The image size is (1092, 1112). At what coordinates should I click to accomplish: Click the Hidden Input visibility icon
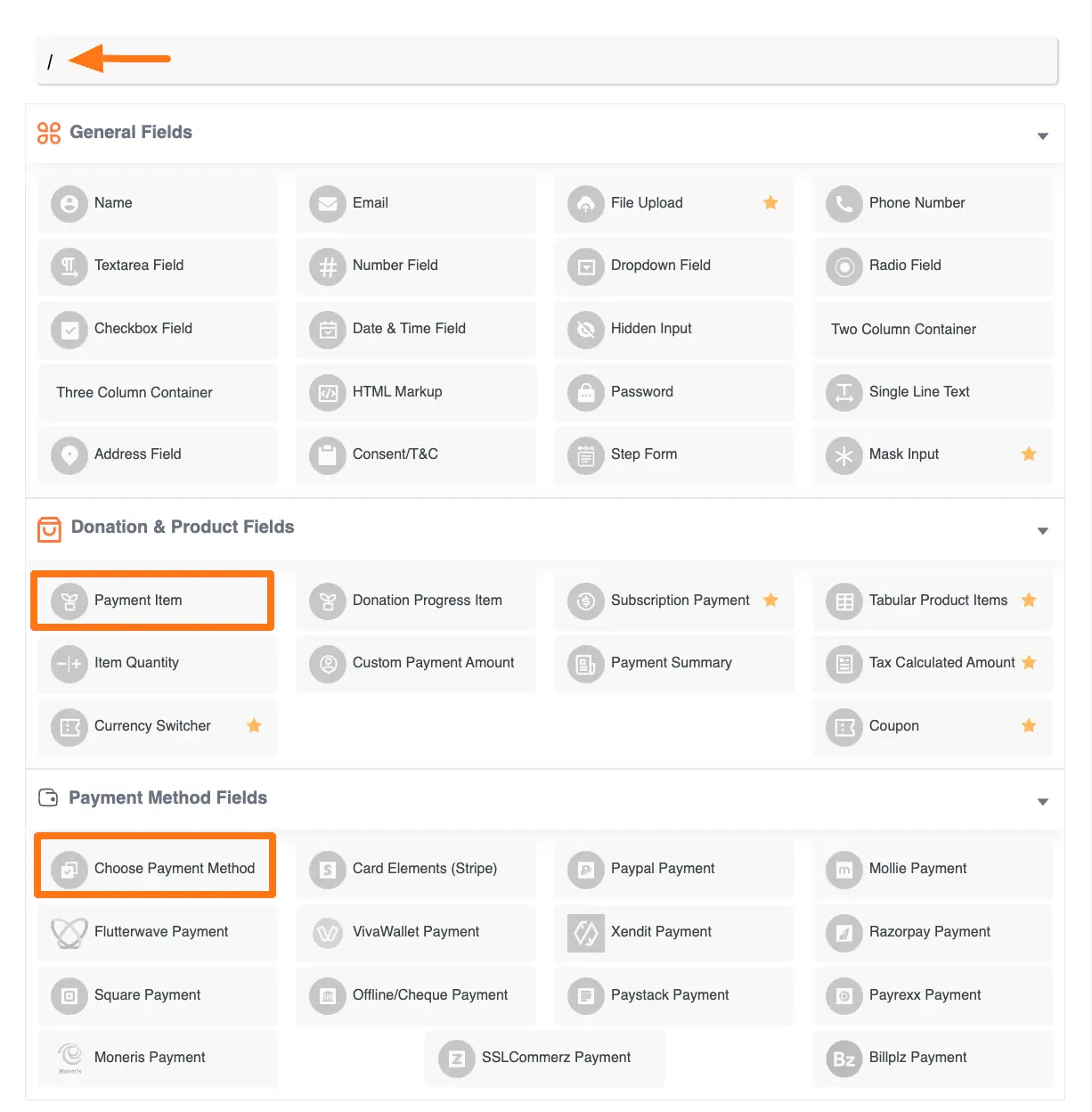point(585,330)
